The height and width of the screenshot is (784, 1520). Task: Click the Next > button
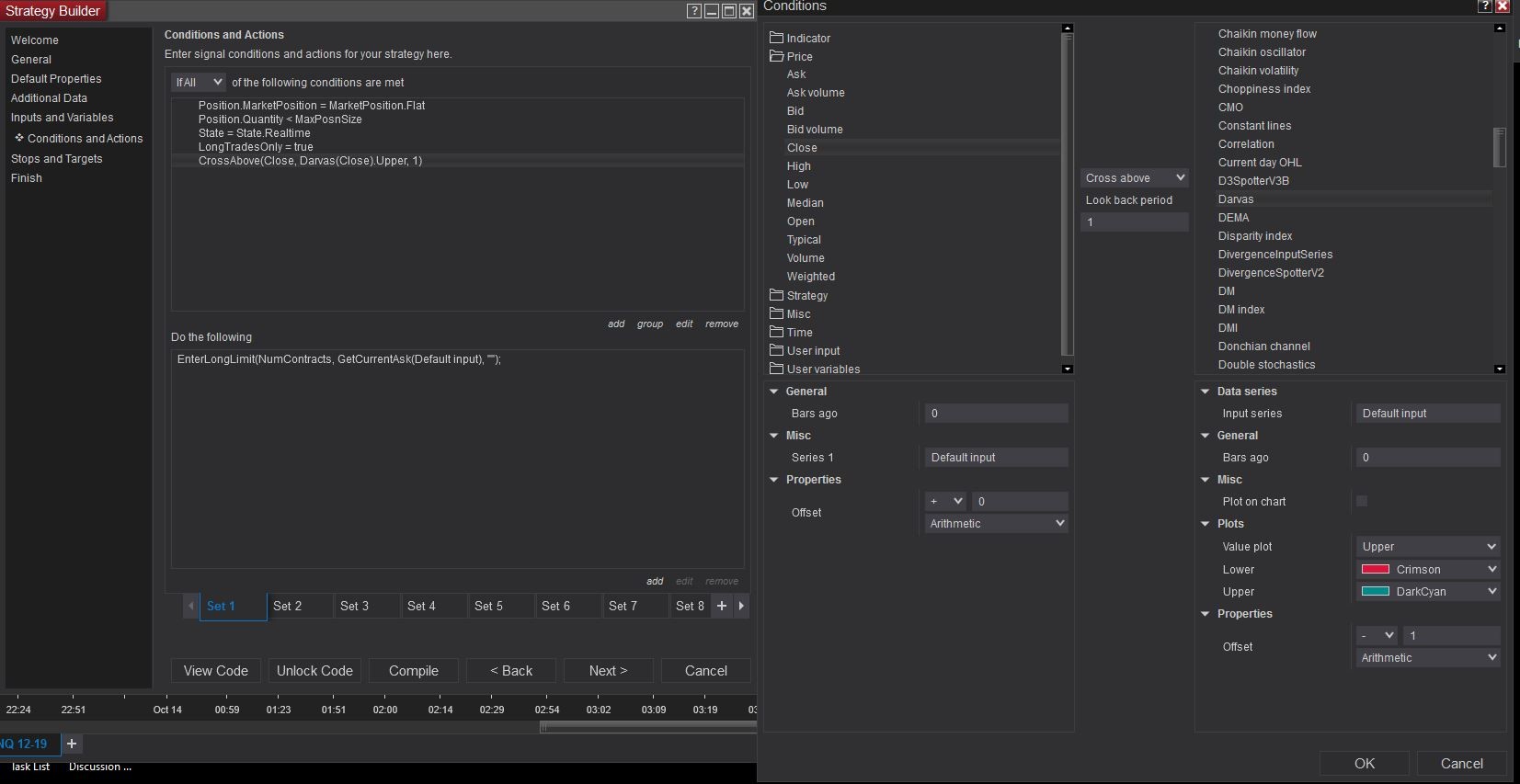pos(609,671)
